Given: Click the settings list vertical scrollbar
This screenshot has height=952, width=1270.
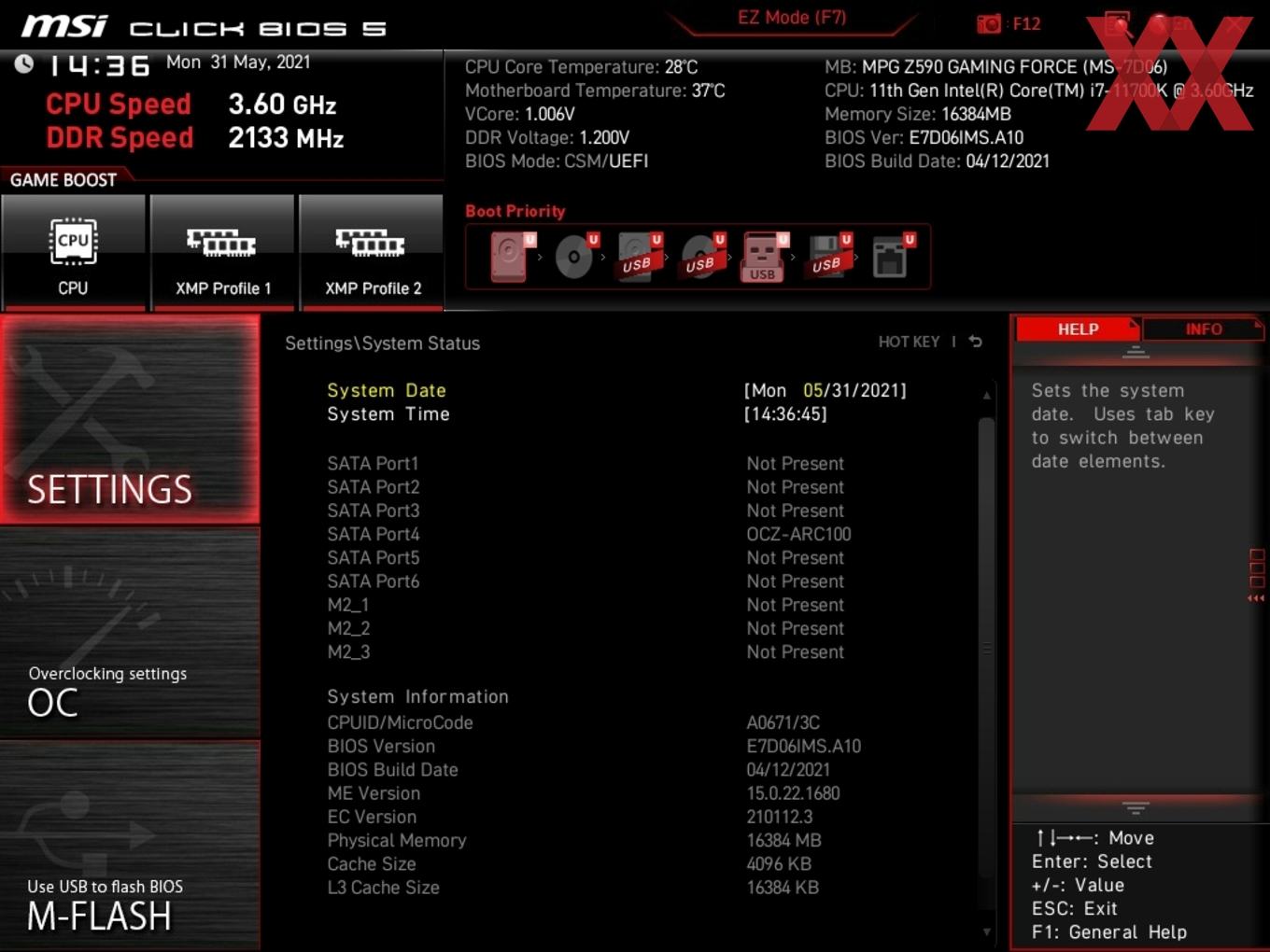Looking at the screenshot, I should tap(986, 649).
